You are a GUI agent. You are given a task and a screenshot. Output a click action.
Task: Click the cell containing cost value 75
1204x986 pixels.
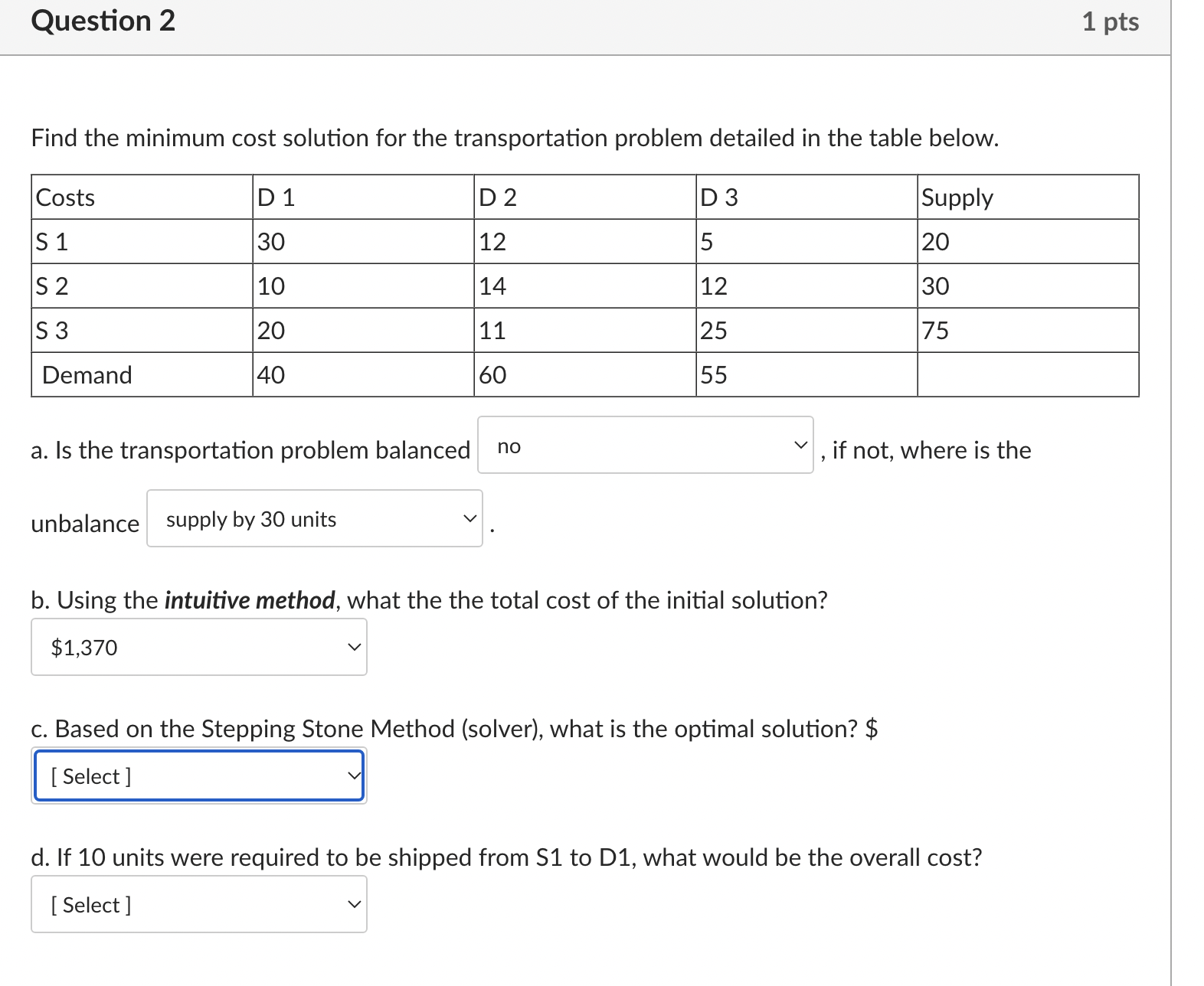point(933,331)
